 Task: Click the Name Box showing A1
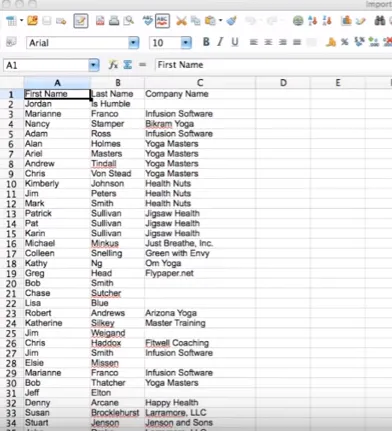click(46, 65)
